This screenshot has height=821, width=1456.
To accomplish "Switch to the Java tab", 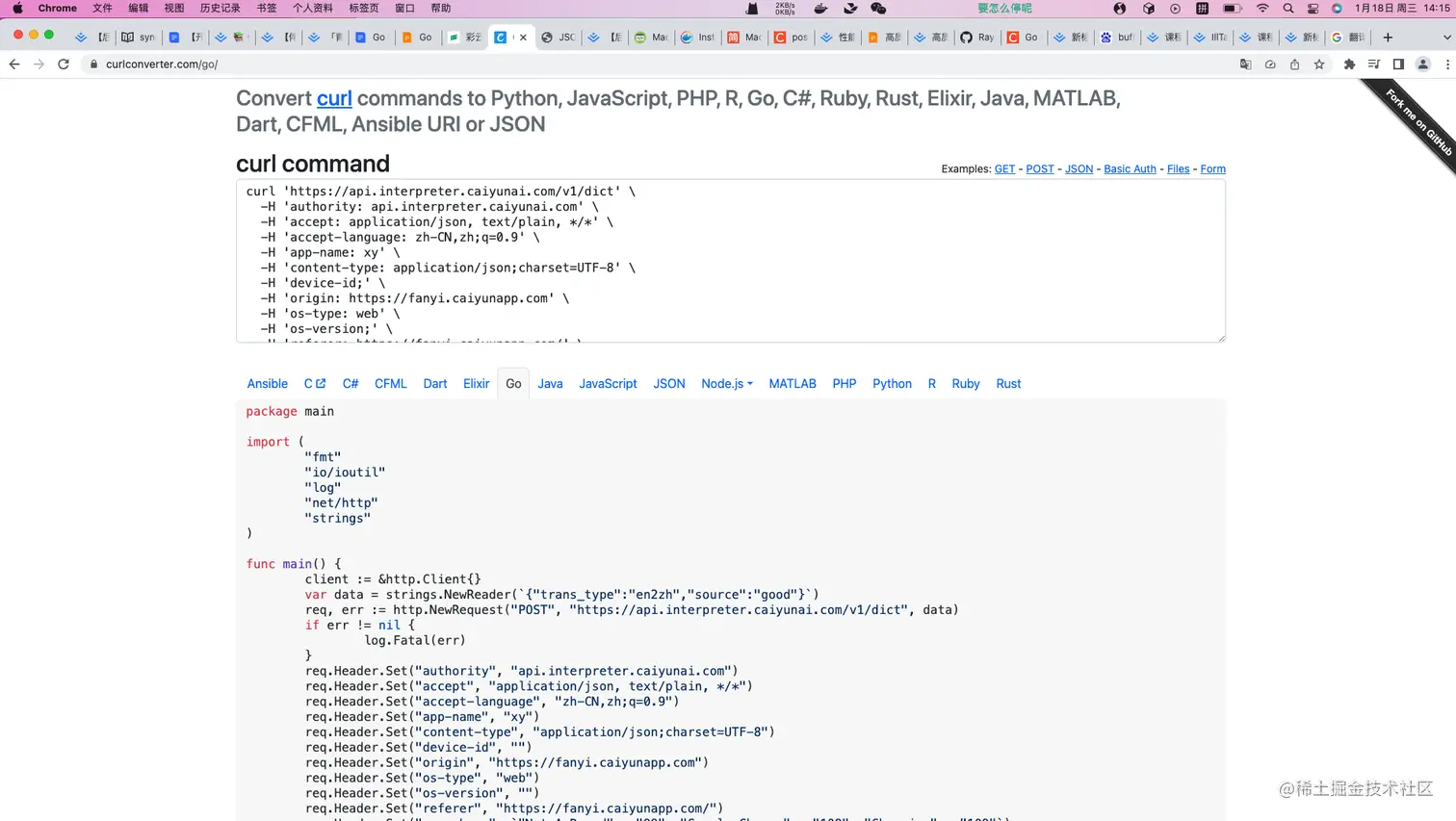I will tap(550, 383).
